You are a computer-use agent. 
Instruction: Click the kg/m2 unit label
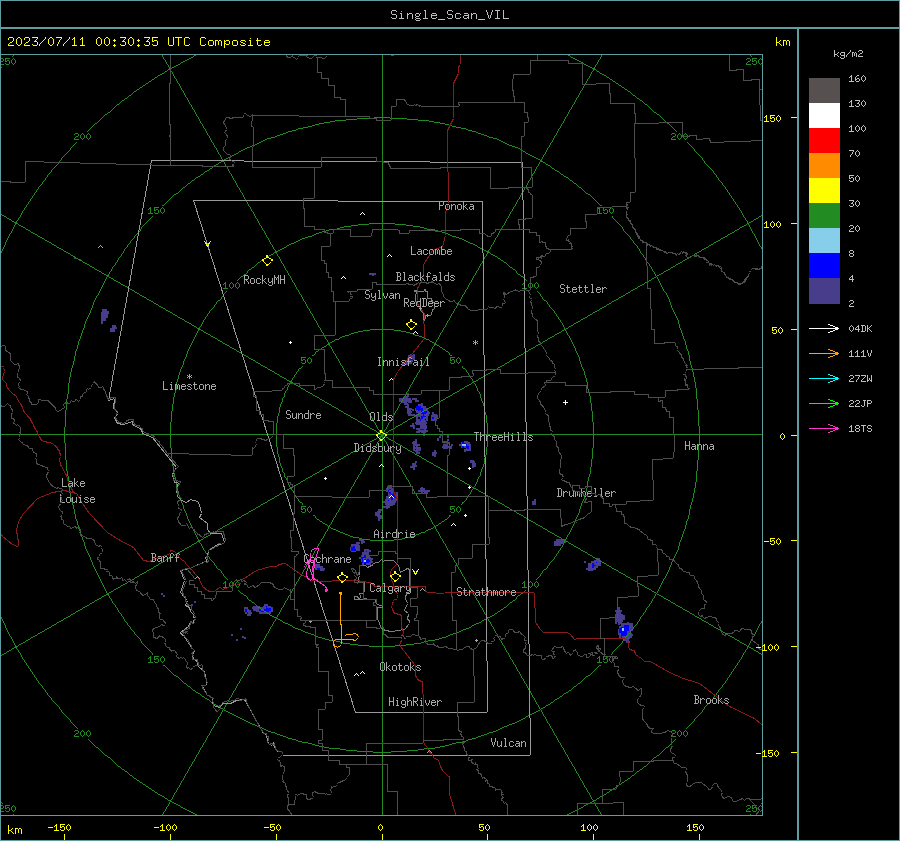[848, 54]
